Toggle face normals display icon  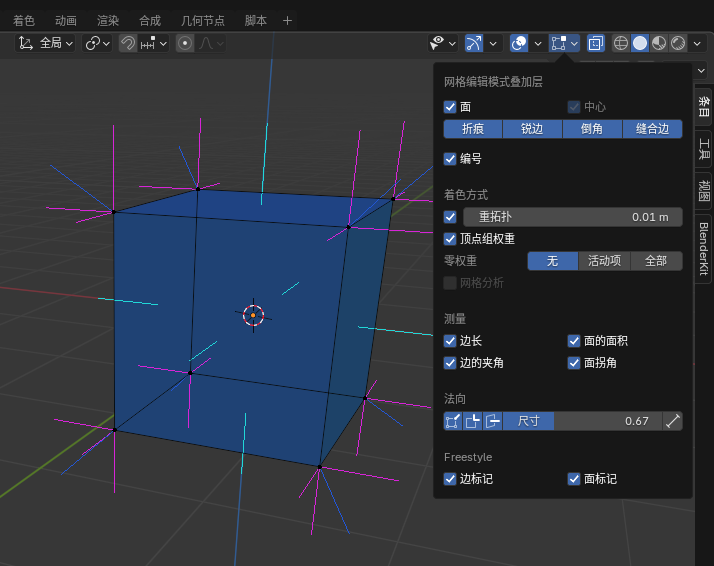[x=493, y=421]
